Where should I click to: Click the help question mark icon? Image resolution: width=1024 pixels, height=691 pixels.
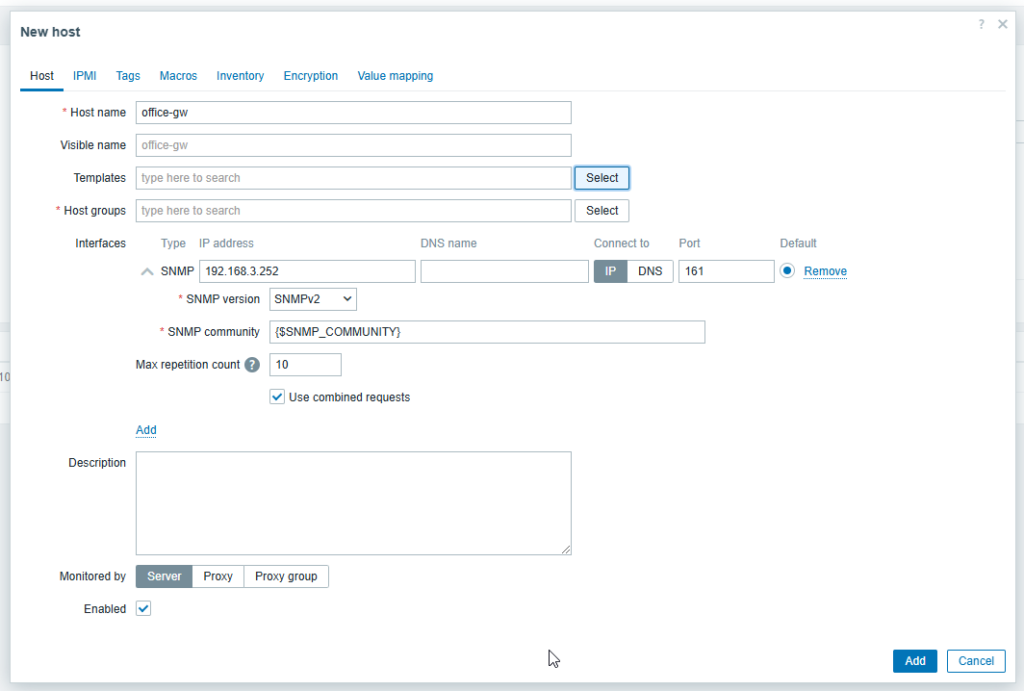click(981, 24)
